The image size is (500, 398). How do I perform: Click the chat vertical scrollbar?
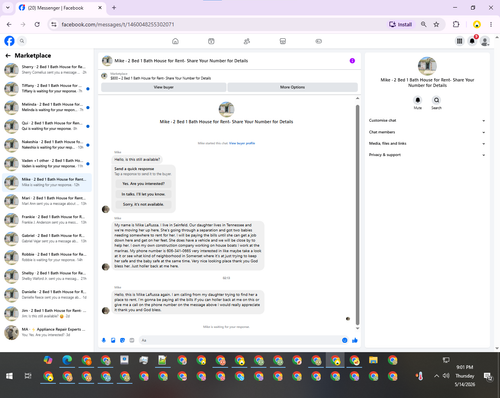[x=357, y=215]
